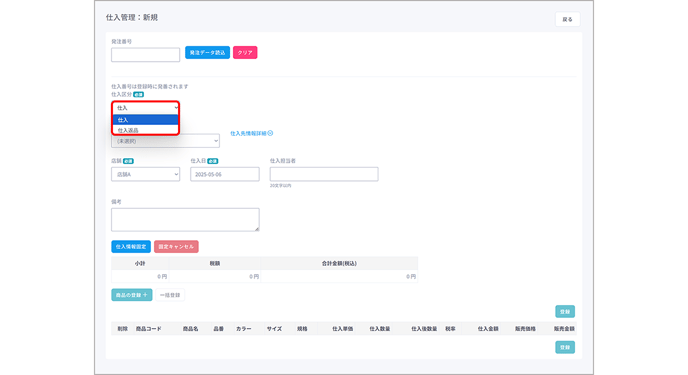This screenshot has width=688, height=375.
Task: Click the 削除 column header
Action: [x=122, y=329]
